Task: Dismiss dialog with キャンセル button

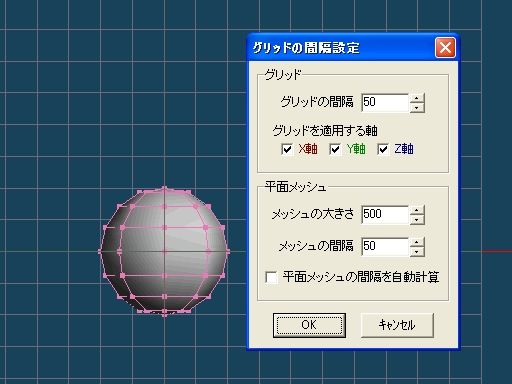Action: pos(397,325)
